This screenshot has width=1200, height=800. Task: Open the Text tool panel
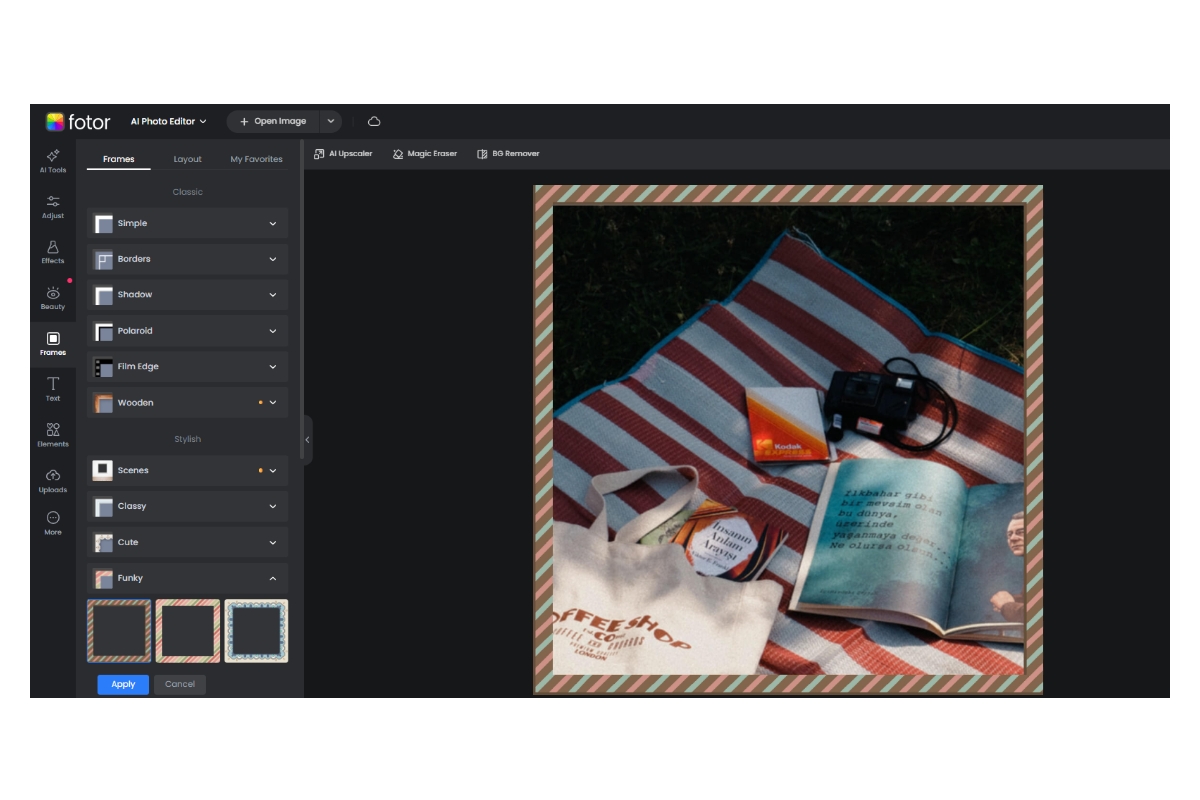click(x=53, y=389)
